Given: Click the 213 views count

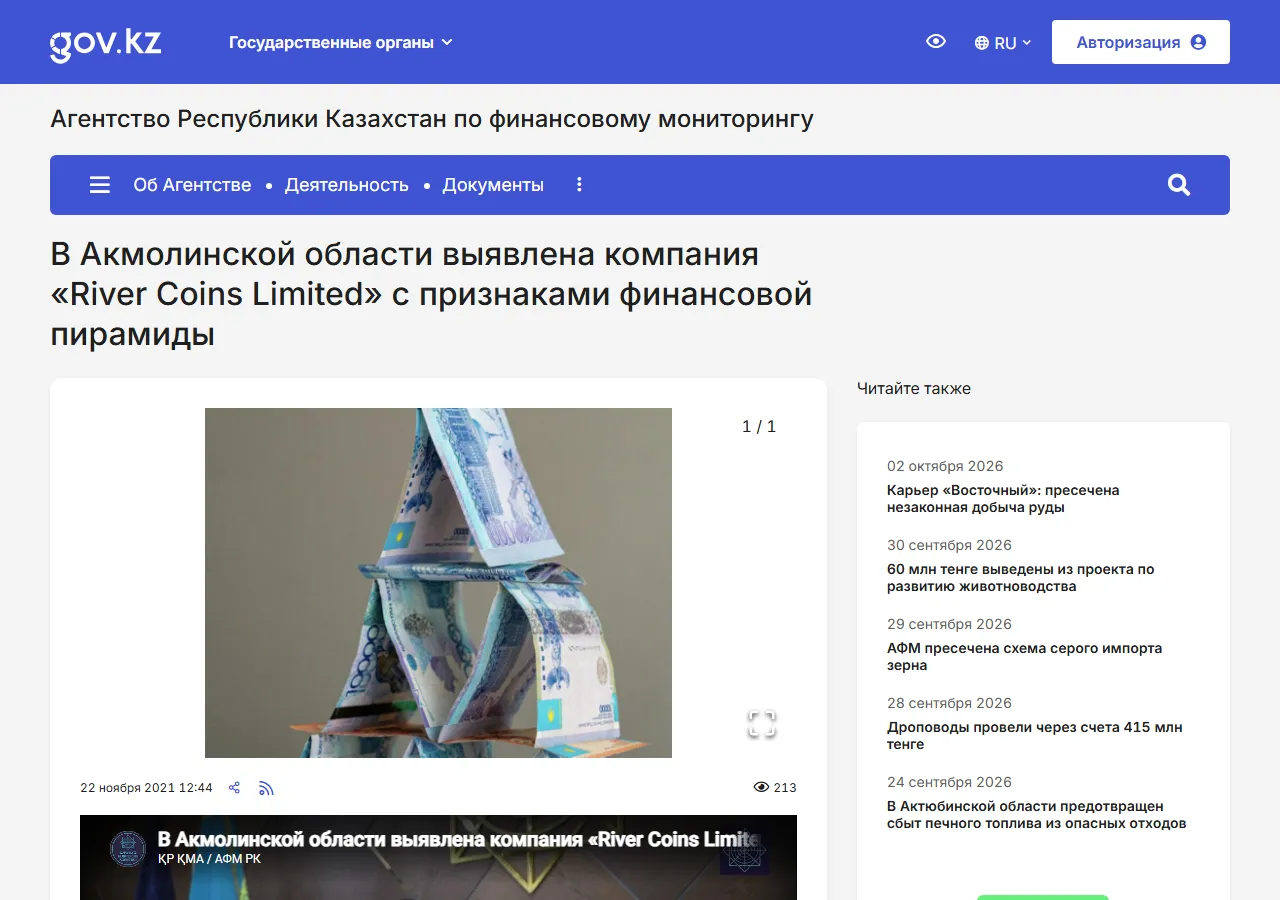Looking at the screenshot, I should tap(775, 788).
